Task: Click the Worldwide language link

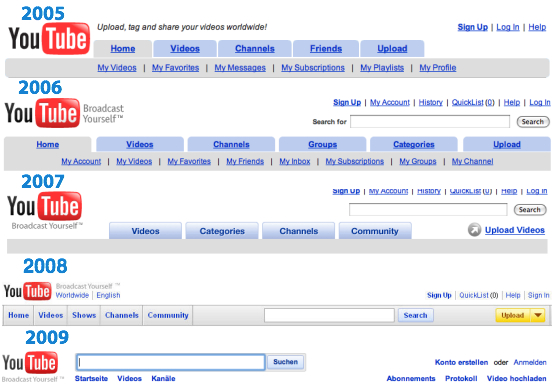Action: pyautogui.click(x=72, y=295)
